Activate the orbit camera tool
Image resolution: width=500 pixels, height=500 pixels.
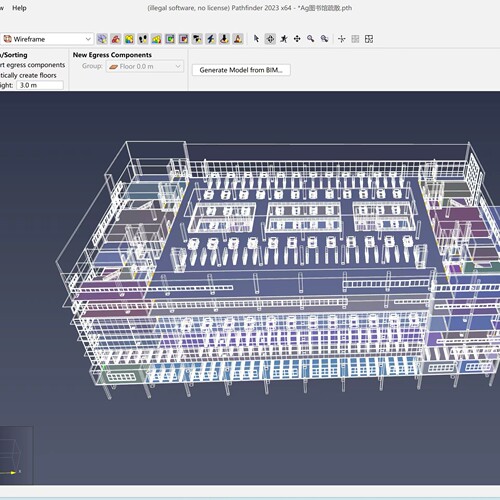(270, 39)
